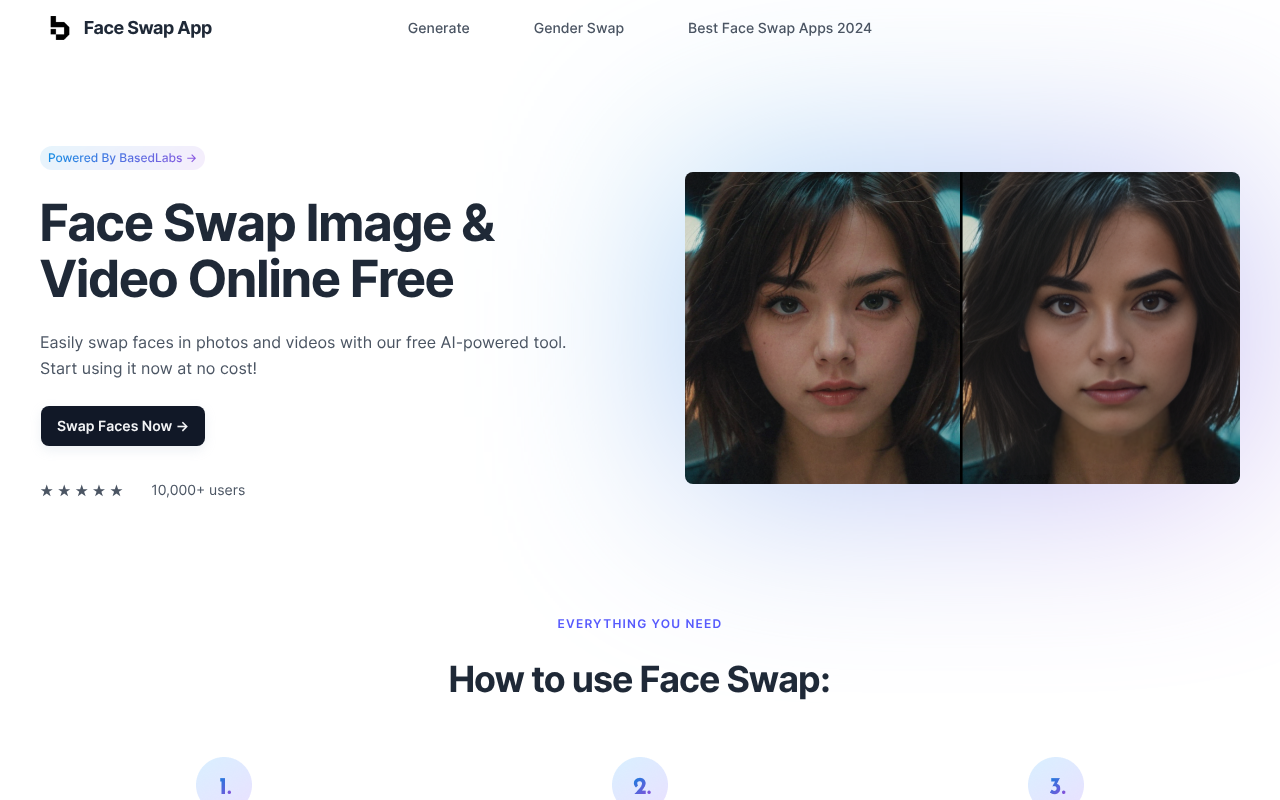Screen dimensions: 1280x800
Task: Go to the Gender Swap menu item
Action: click(x=578, y=28)
